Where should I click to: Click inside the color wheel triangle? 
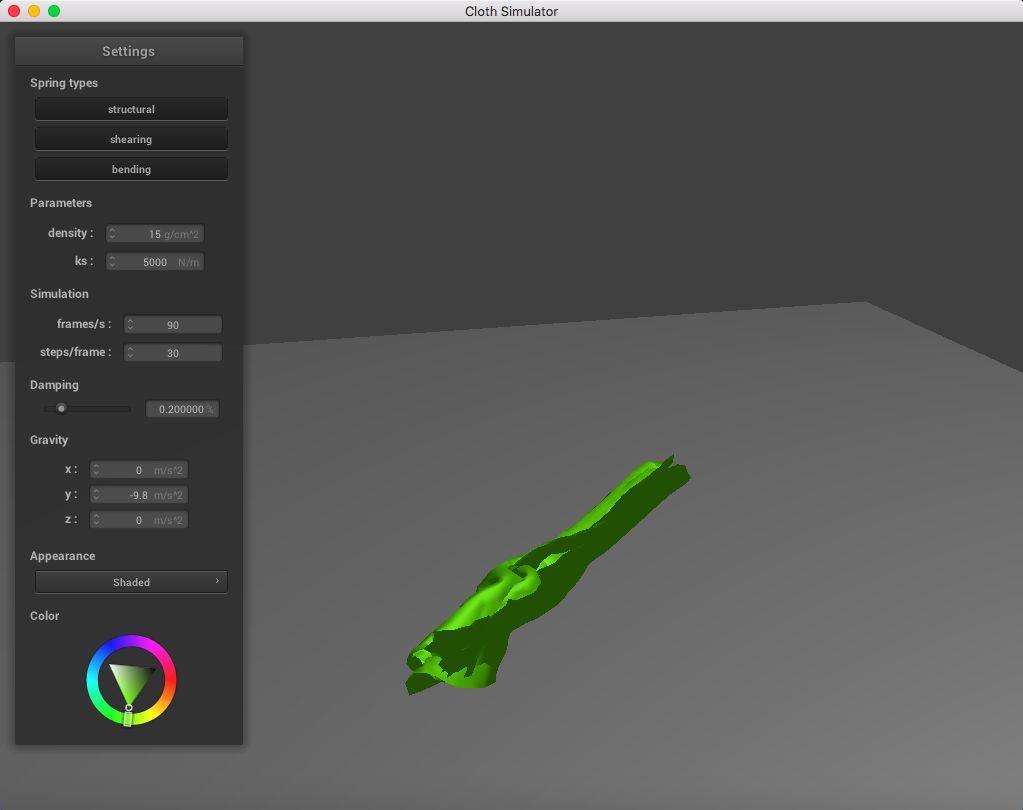pyautogui.click(x=130, y=680)
